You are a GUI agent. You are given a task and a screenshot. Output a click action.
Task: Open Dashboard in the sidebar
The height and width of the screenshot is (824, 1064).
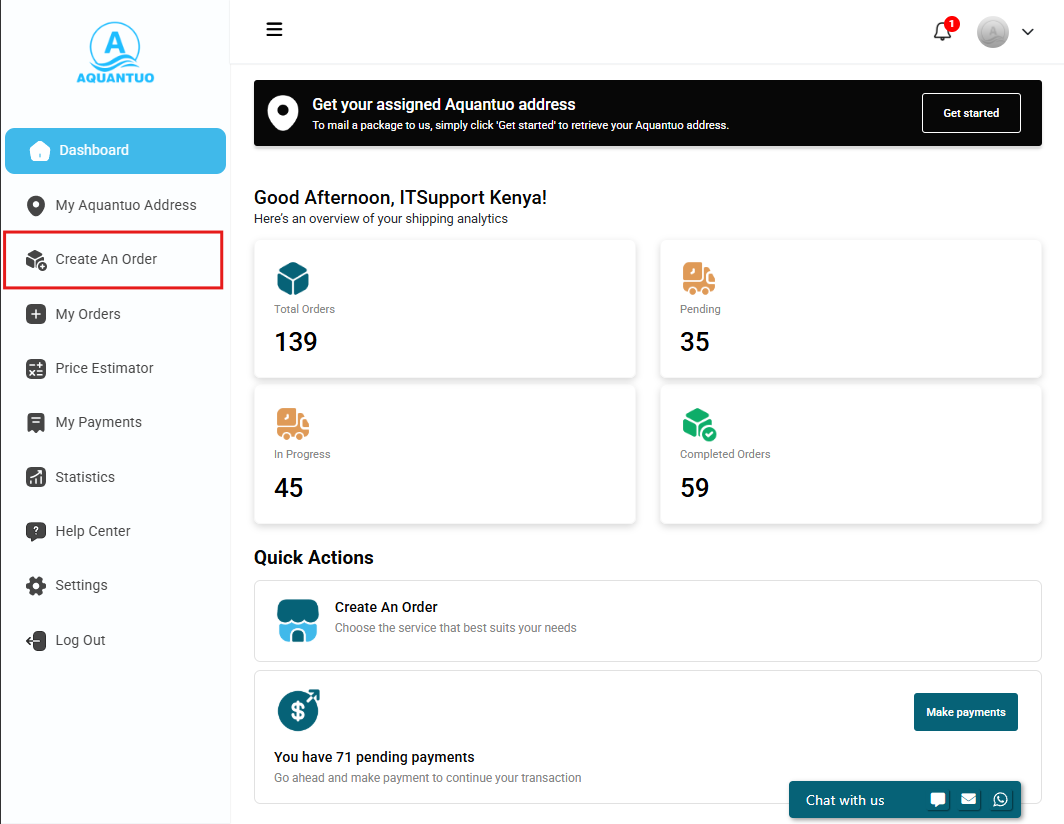pyautogui.click(x=115, y=151)
